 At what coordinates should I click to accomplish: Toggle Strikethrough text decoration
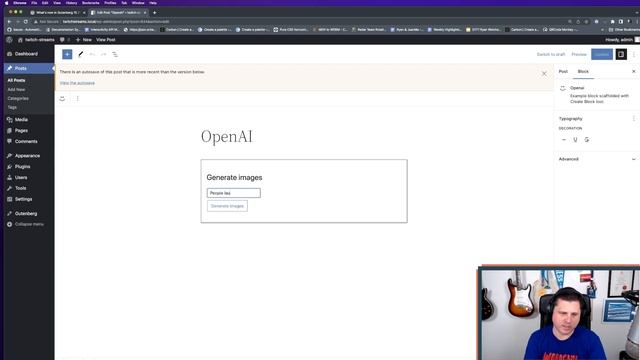click(x=587, y=140)
